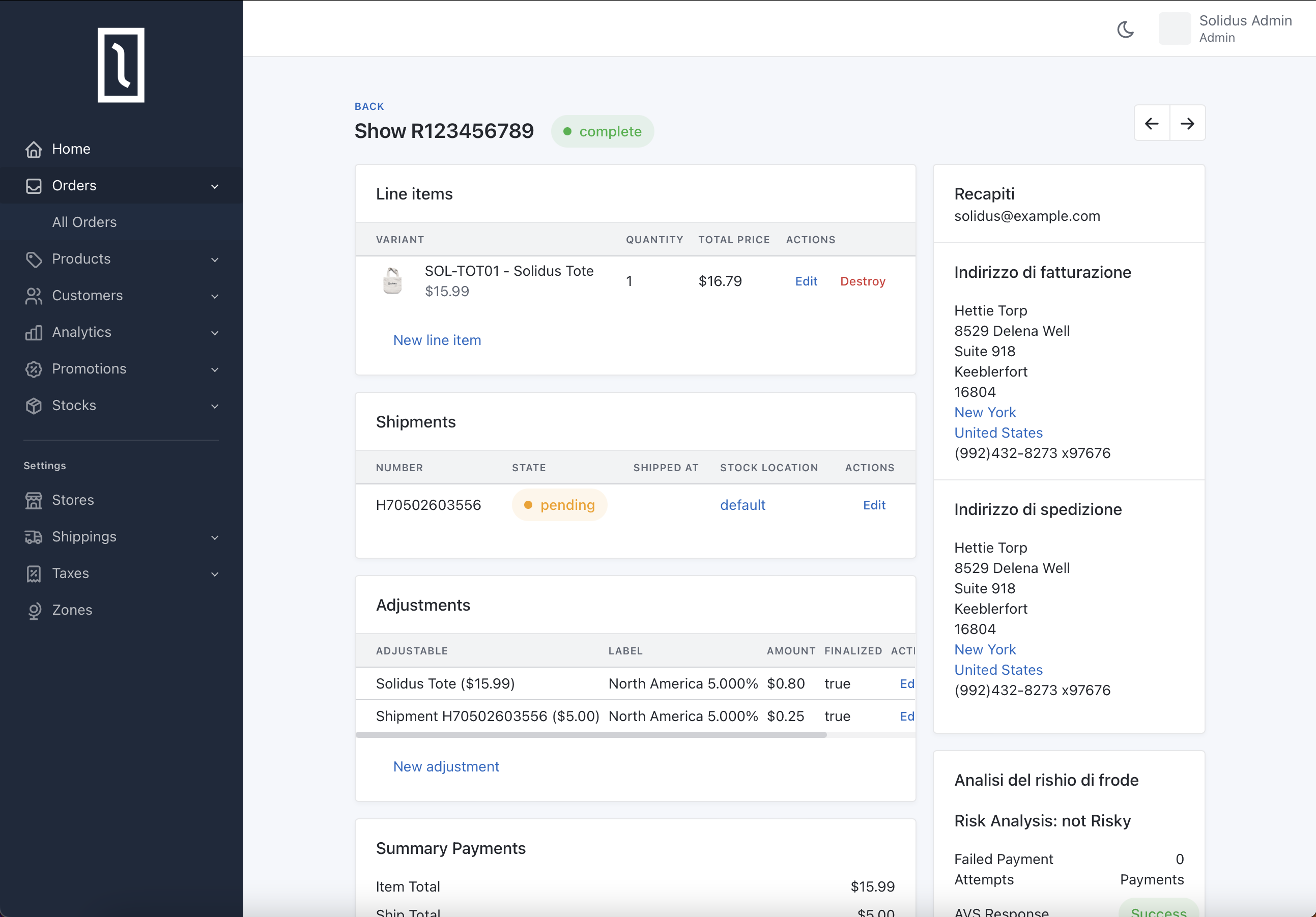
Task: Click the Home house icon
Action: pyautogui.click(x=34, y=149)
